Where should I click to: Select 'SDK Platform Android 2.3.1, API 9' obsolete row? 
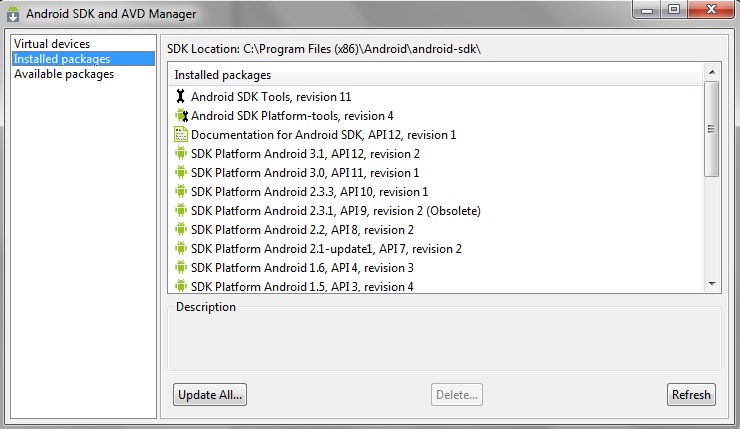(436, 210)
